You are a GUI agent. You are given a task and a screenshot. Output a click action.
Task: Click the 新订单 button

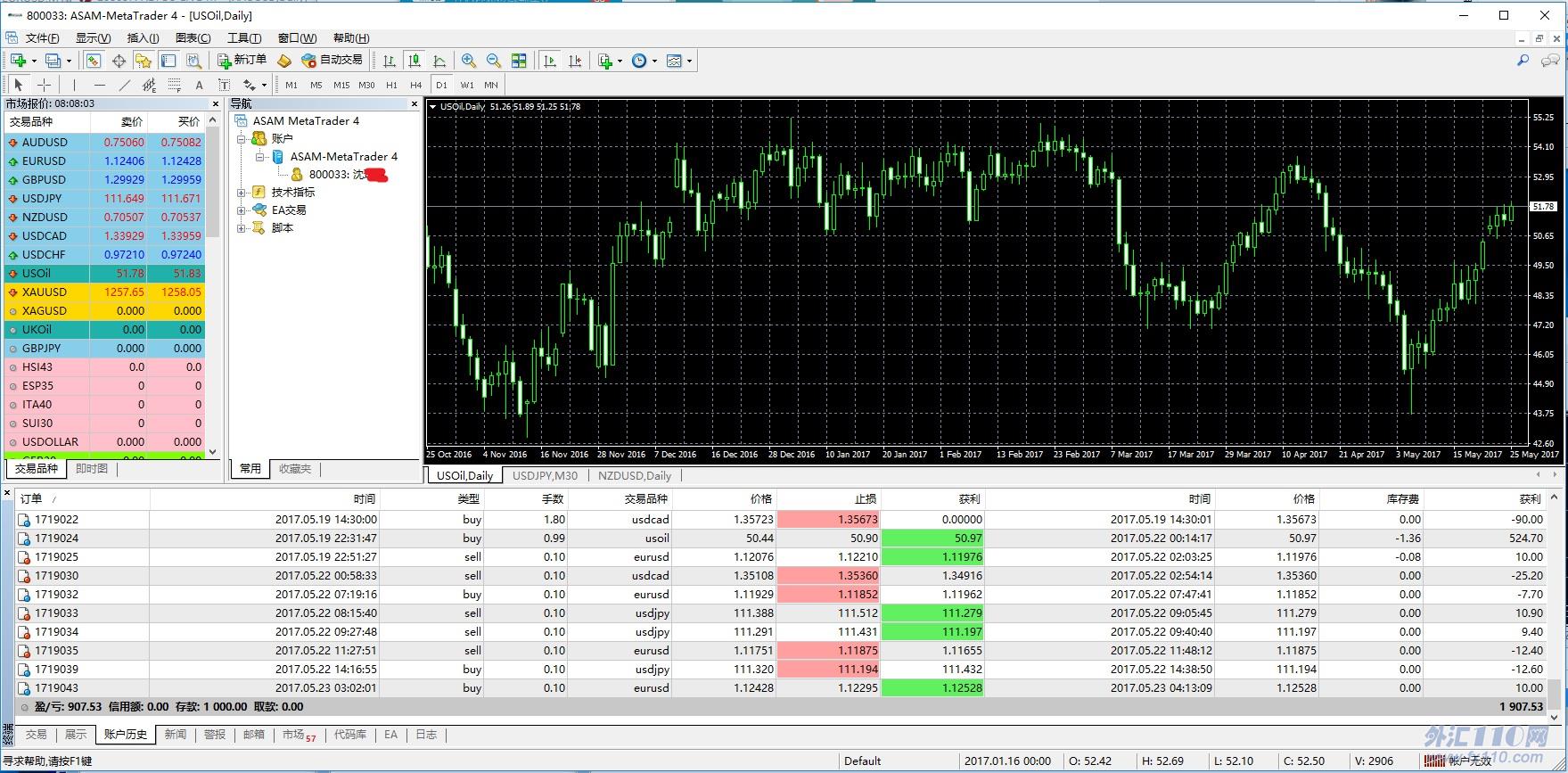tap(242, 61)
